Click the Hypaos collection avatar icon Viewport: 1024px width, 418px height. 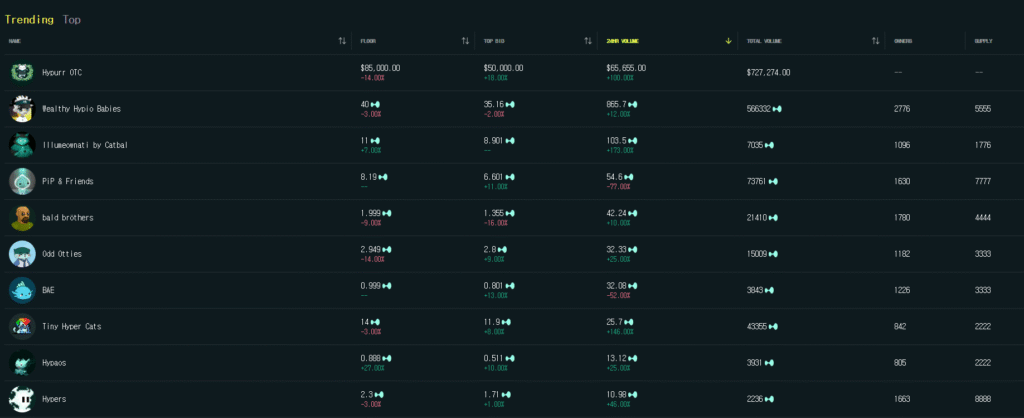coord(22,363)
